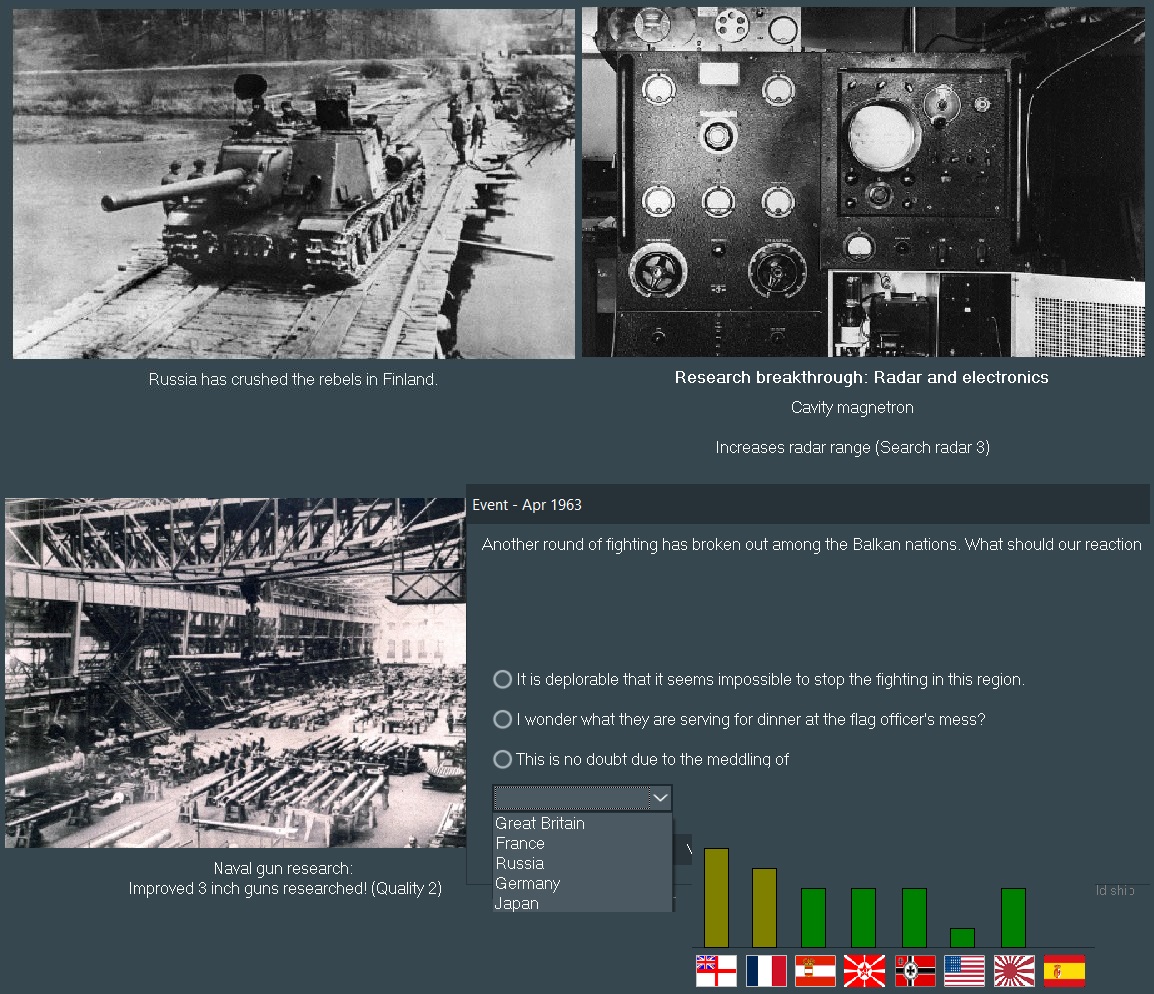Collapse the nation dropdown arrow
The width and height of the screenshot is (1154, 994).
(x=660, y=798)
